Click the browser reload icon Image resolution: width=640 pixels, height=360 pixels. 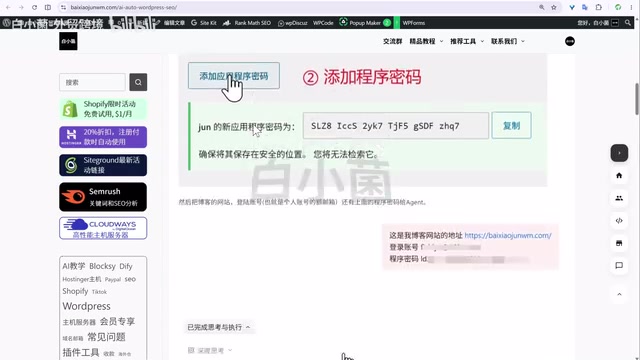(x=34, y=7)
